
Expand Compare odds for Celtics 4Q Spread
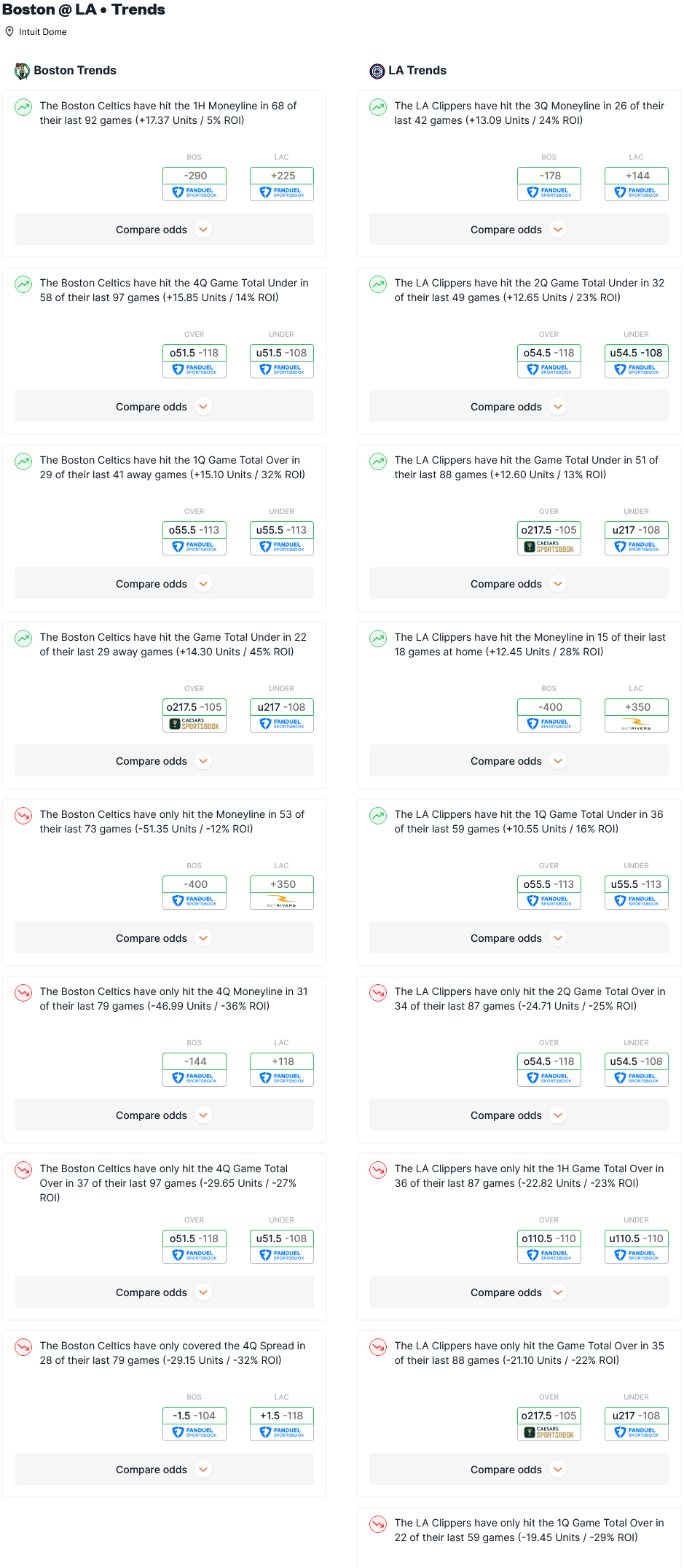164,1470
